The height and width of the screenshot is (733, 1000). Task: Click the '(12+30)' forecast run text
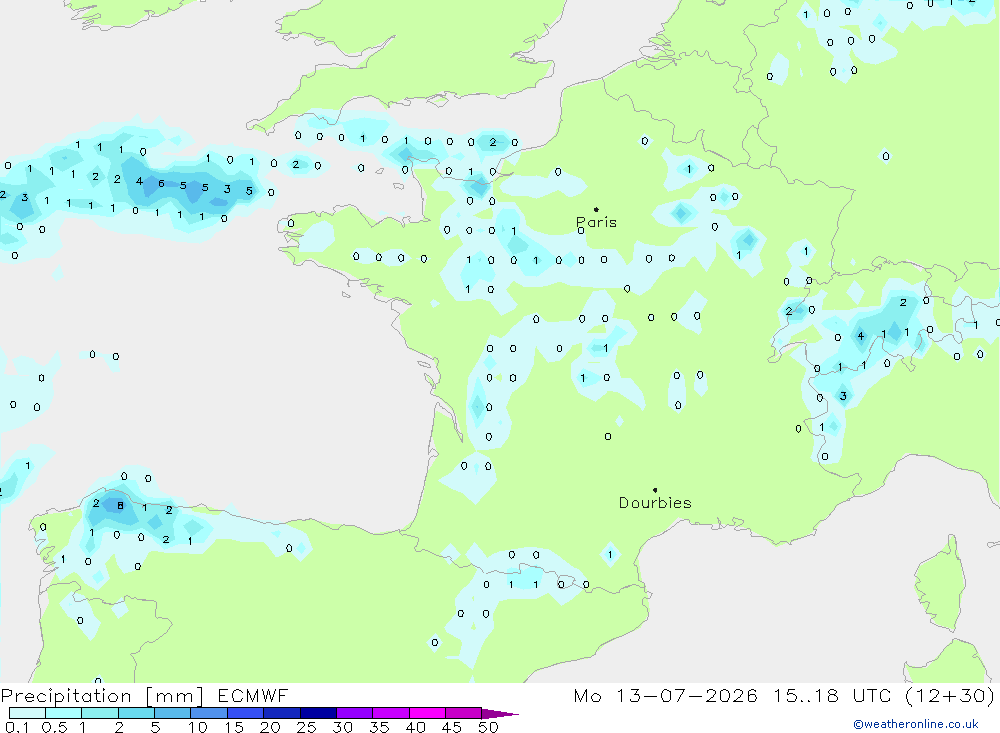coord(950,696)
